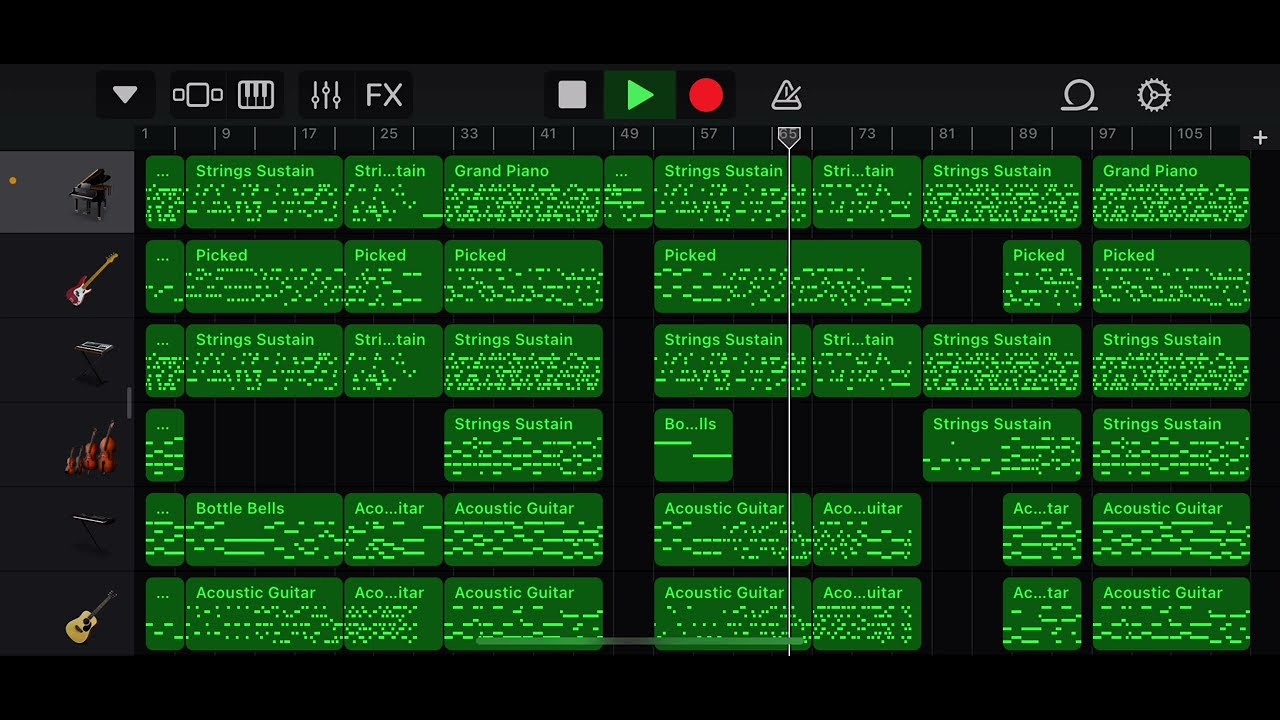Select first Acoustic Guitar region on guitar track
Screen dimensions: 1280x720
[x=264, y=614]
